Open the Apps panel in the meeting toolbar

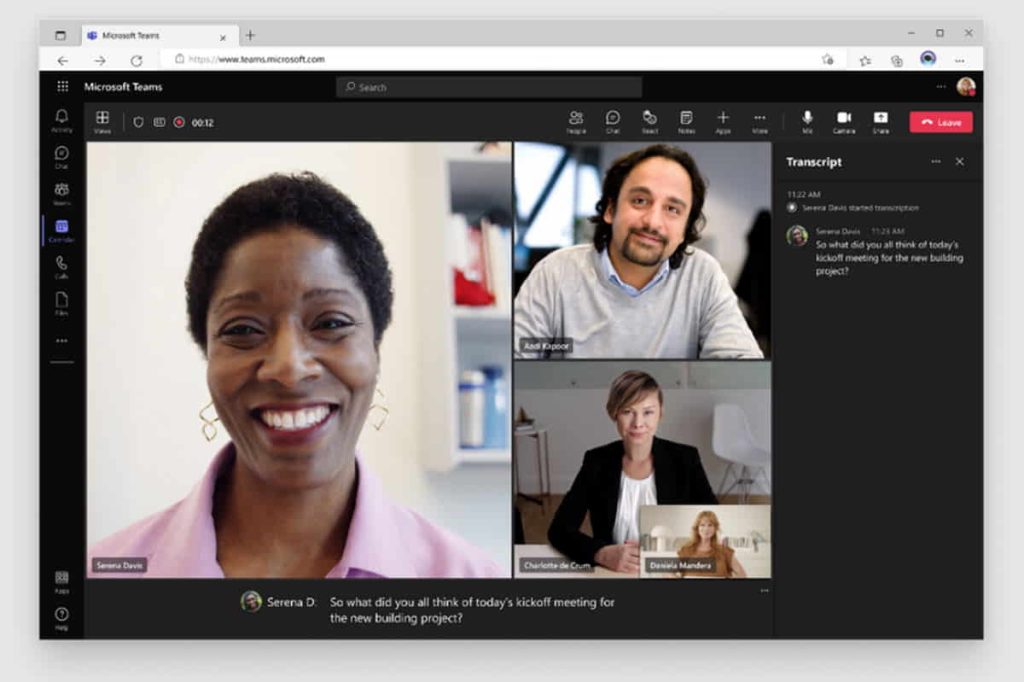tap(723, 121)
